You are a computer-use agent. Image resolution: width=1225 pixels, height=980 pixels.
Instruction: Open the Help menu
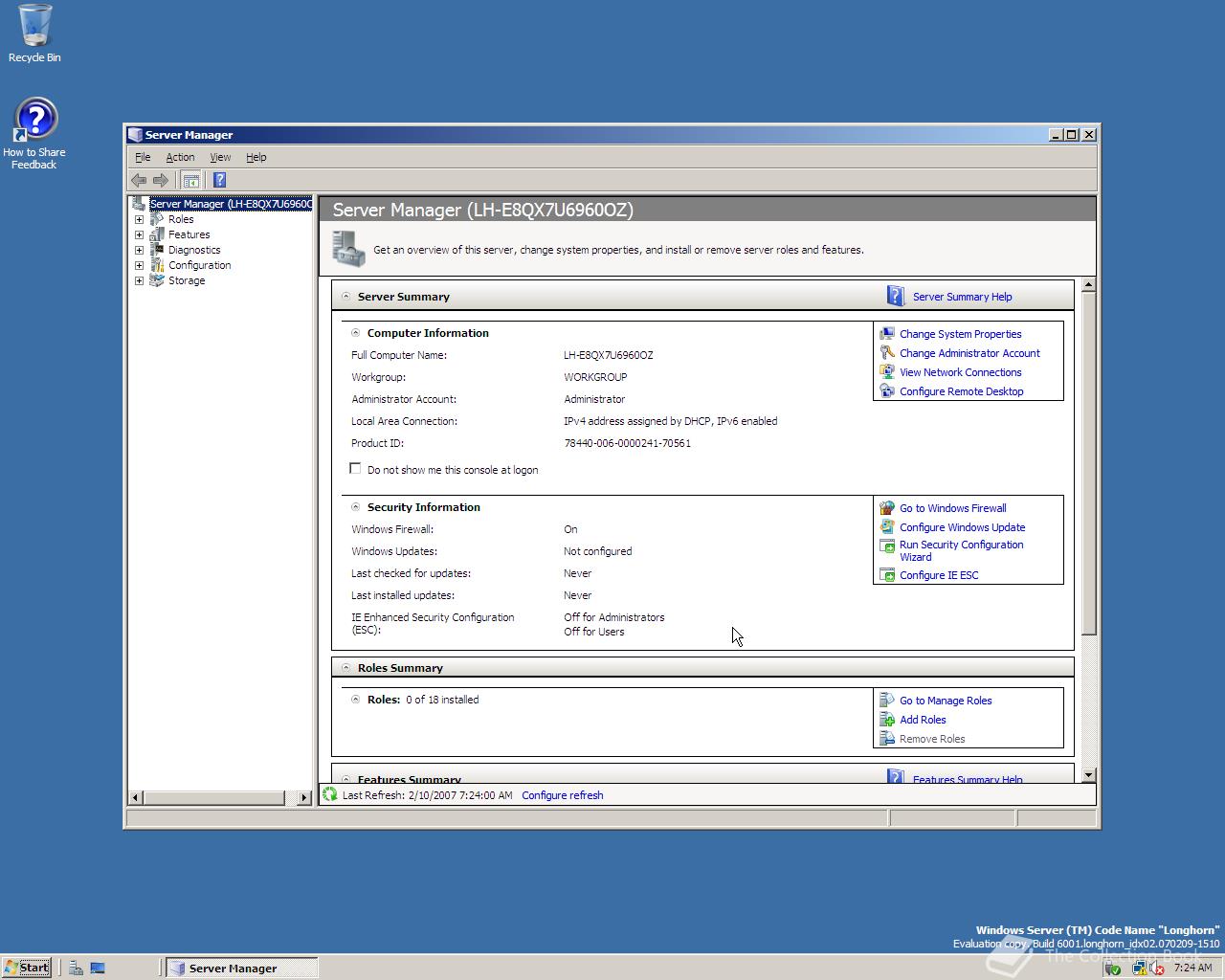(256, 157)
